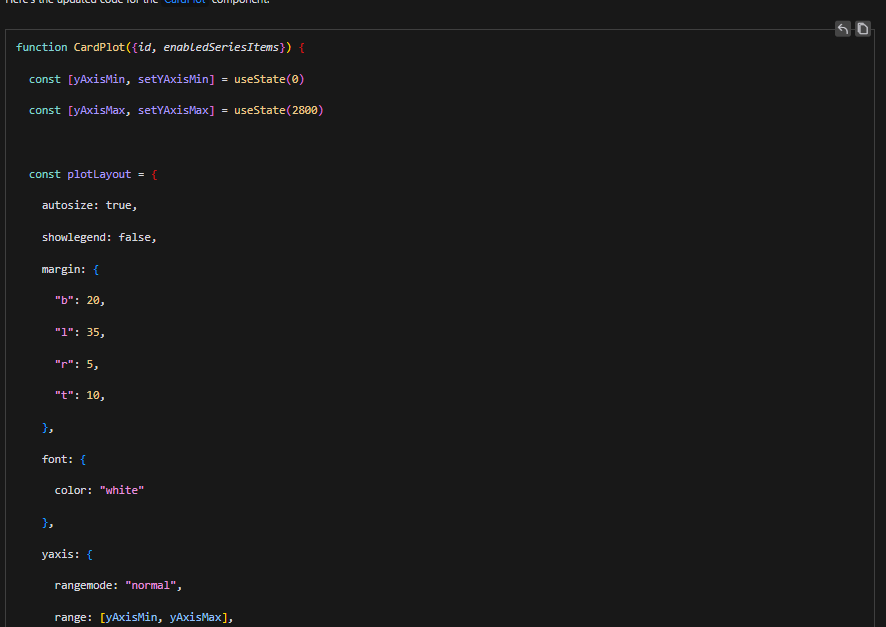Click the 'rangemode: "normal",' line
This screenshot has width=886, height=627.
pos(118,585)
